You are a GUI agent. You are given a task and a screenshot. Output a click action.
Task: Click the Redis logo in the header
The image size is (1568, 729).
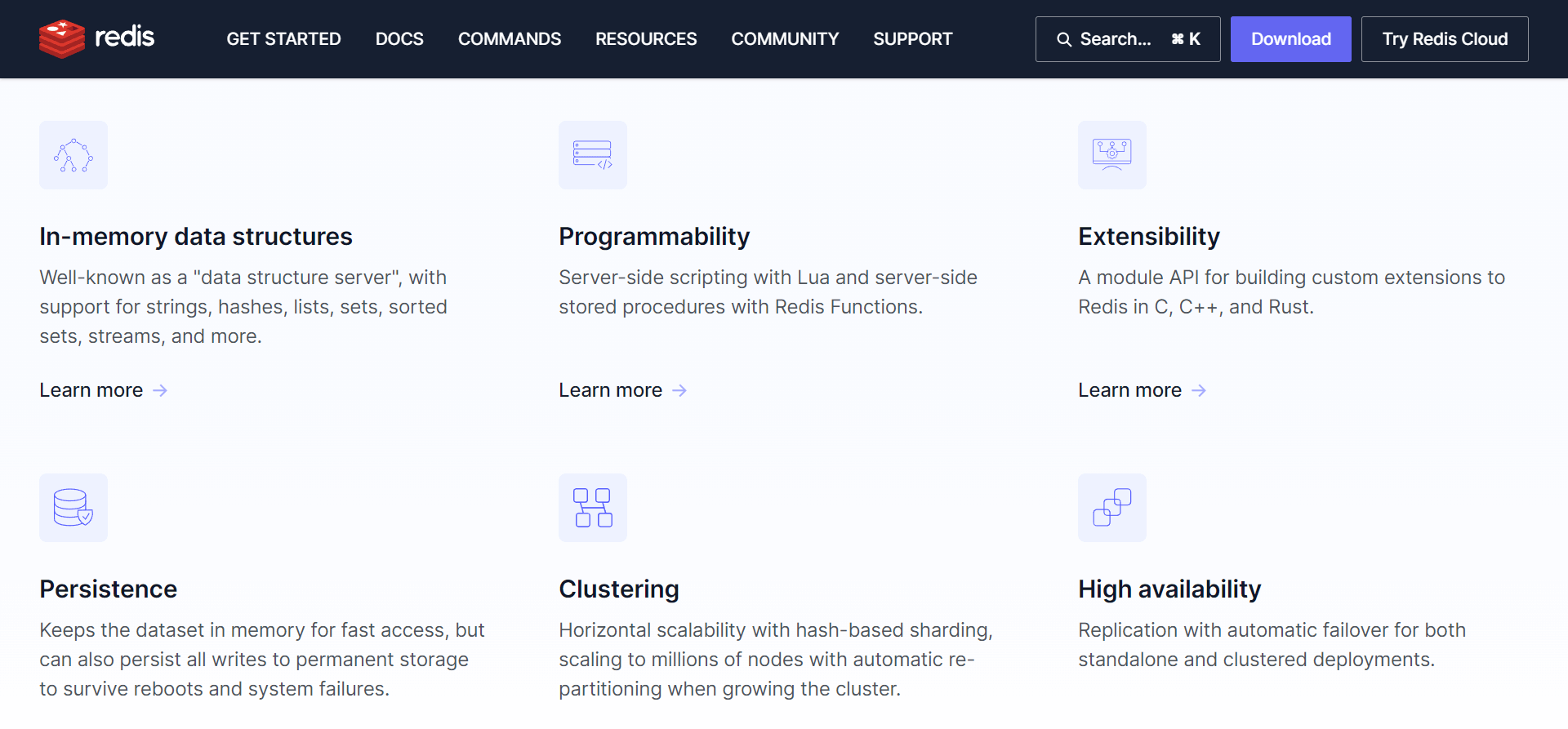click(96, 38)
